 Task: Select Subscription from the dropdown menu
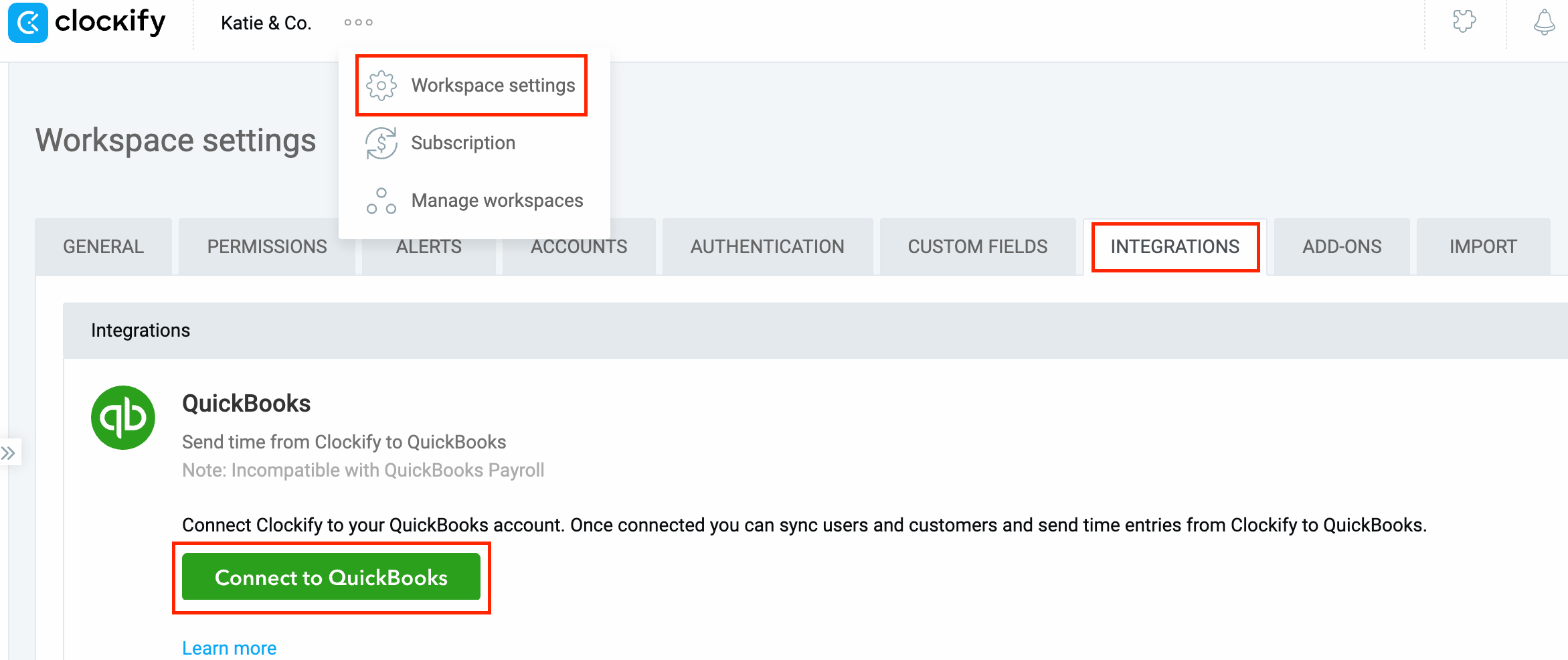[x=463, y=143]
